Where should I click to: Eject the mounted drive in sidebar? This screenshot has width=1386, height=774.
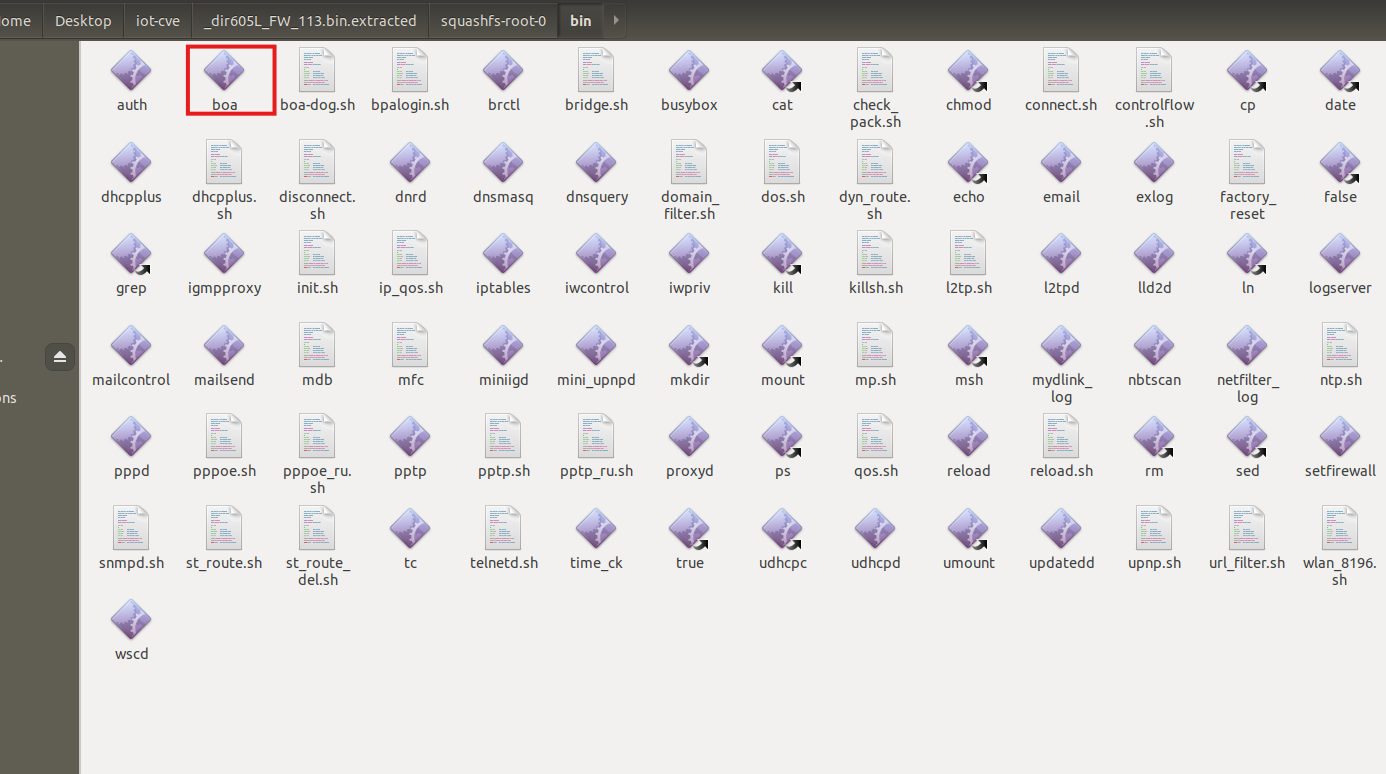click(x=60, y=357)
